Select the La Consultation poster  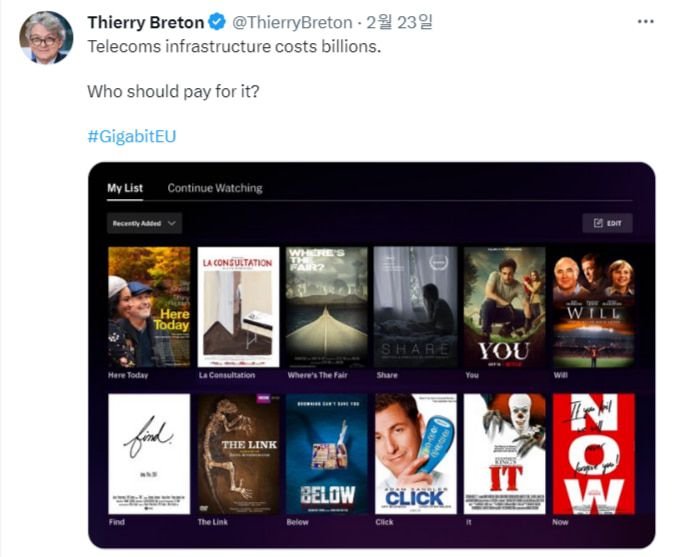point(238,307)
